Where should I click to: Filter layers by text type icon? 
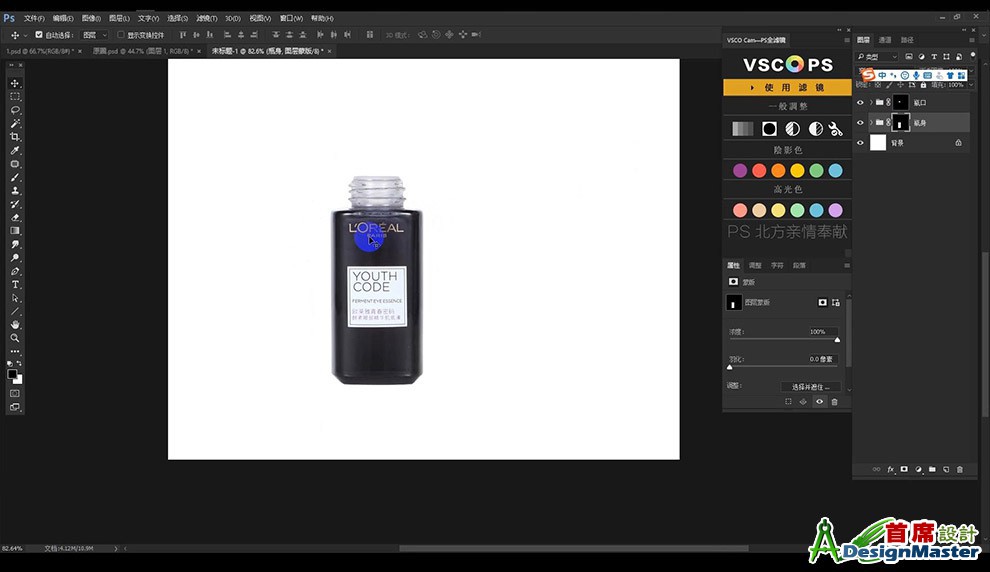tap(934, 57)
